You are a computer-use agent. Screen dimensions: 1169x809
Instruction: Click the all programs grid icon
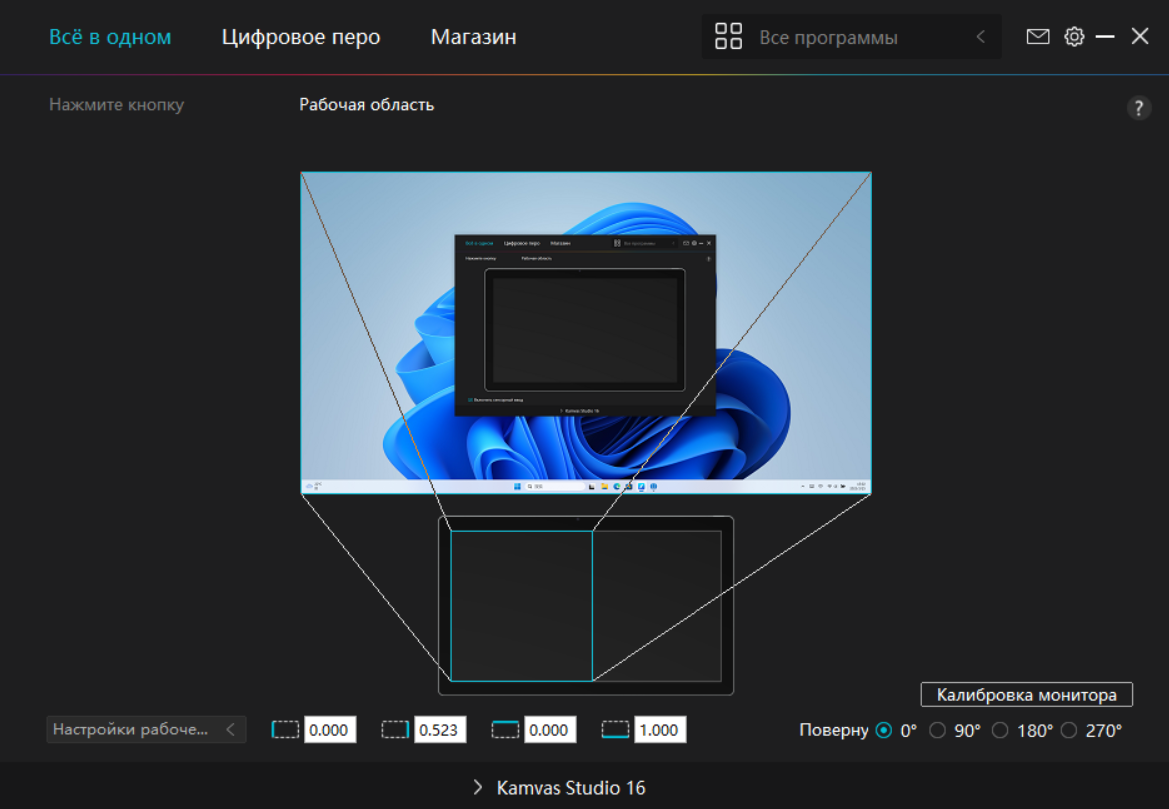(728, 37)
